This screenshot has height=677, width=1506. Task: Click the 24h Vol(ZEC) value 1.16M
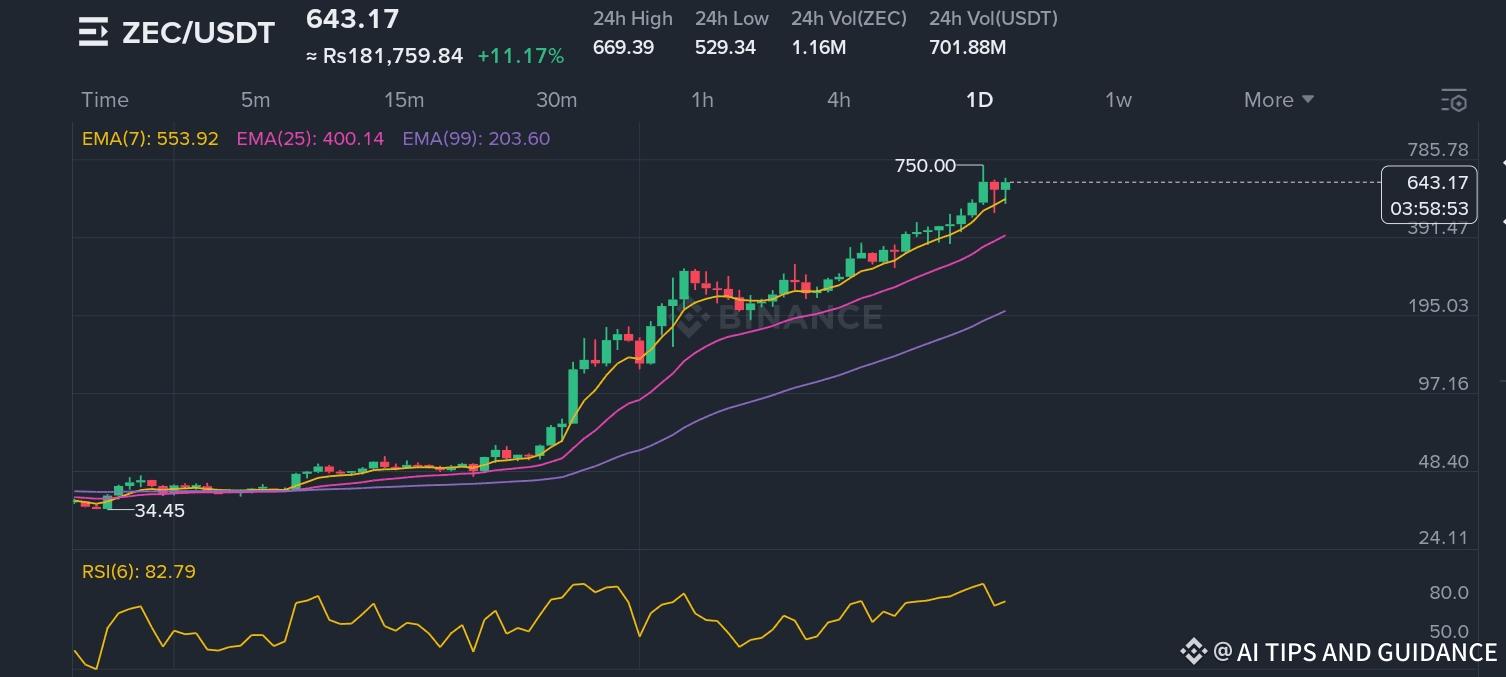pos(818,47)
